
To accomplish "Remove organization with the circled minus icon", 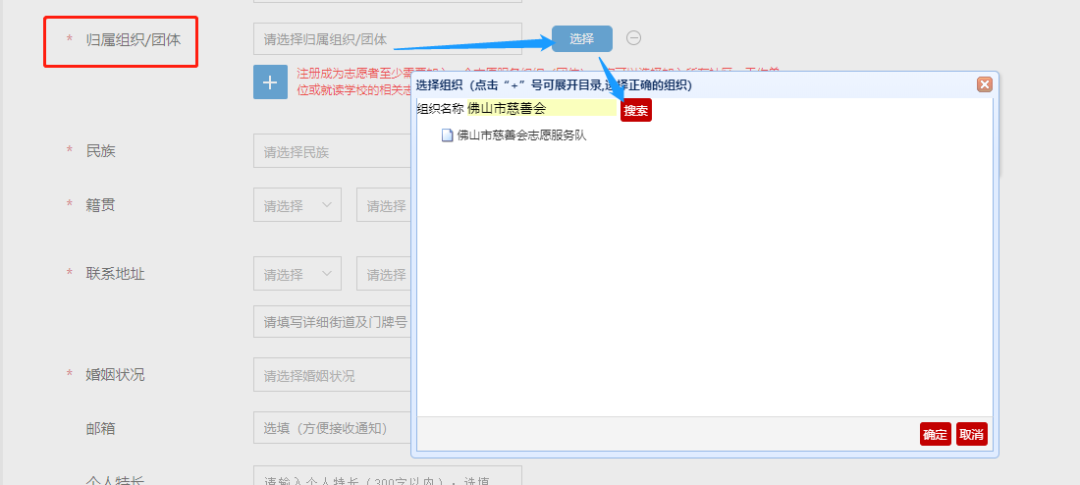I will pos(634,38).
